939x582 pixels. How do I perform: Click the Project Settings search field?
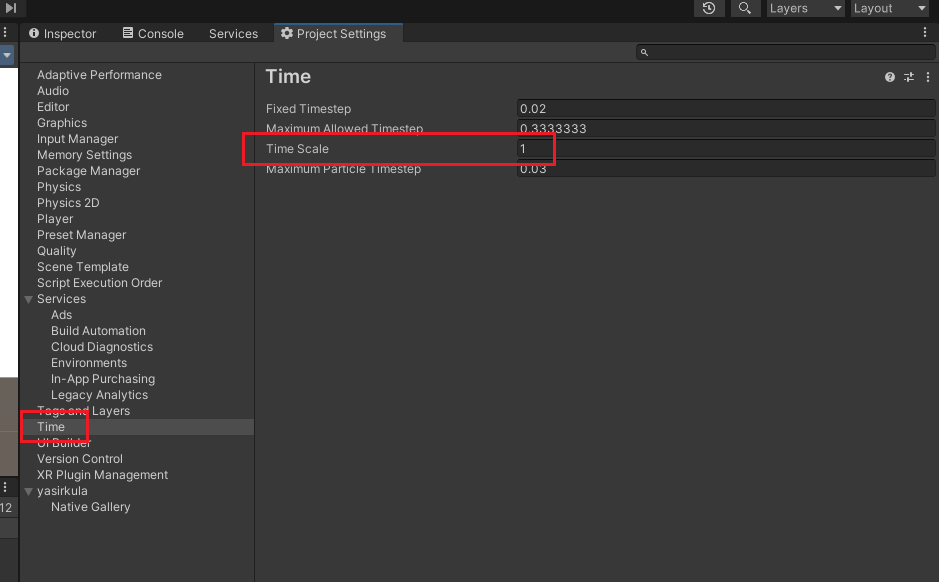coord(785,52)
